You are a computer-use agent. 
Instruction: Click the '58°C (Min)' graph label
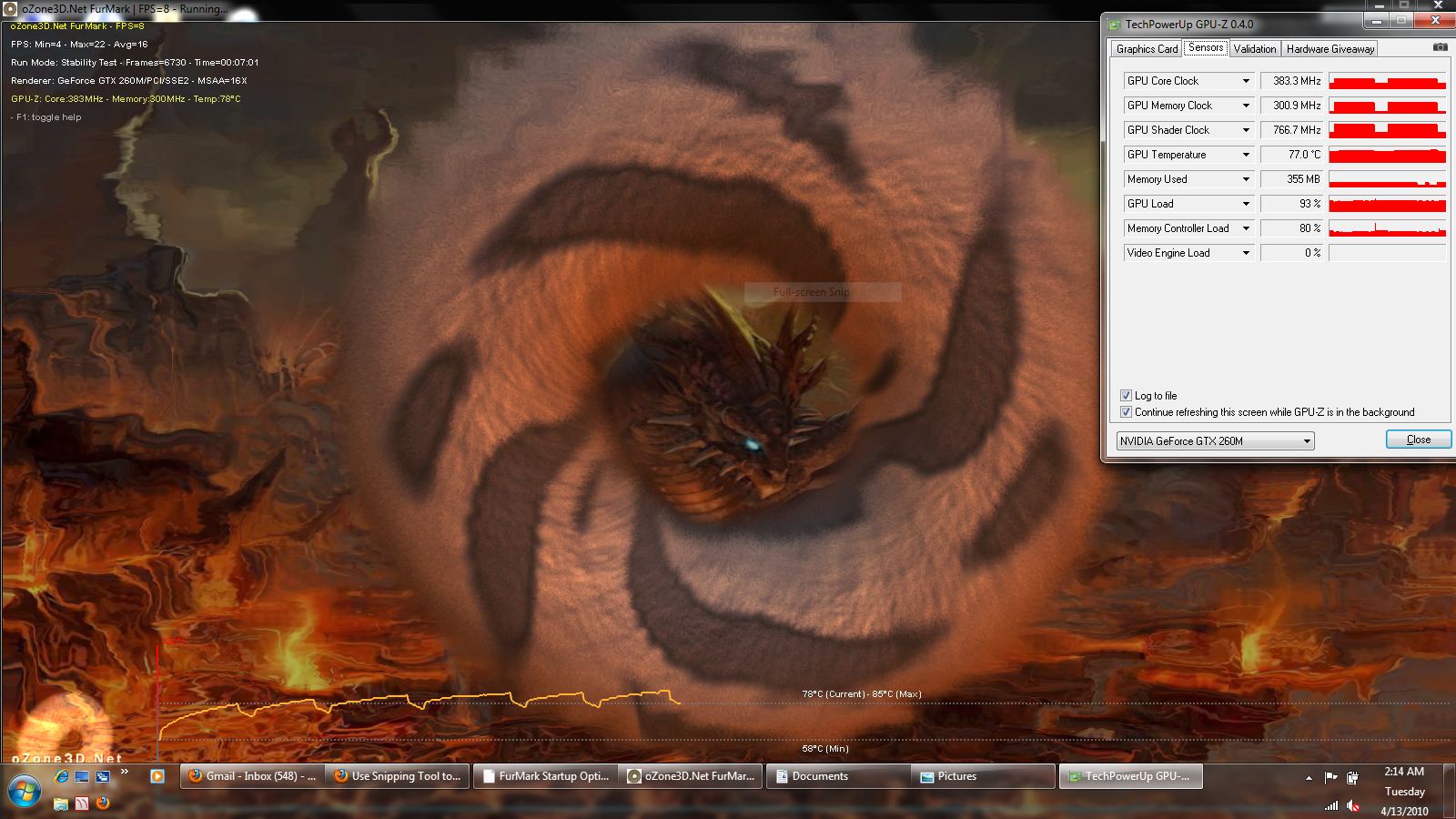pyautogui.click(x=825, y=749)
